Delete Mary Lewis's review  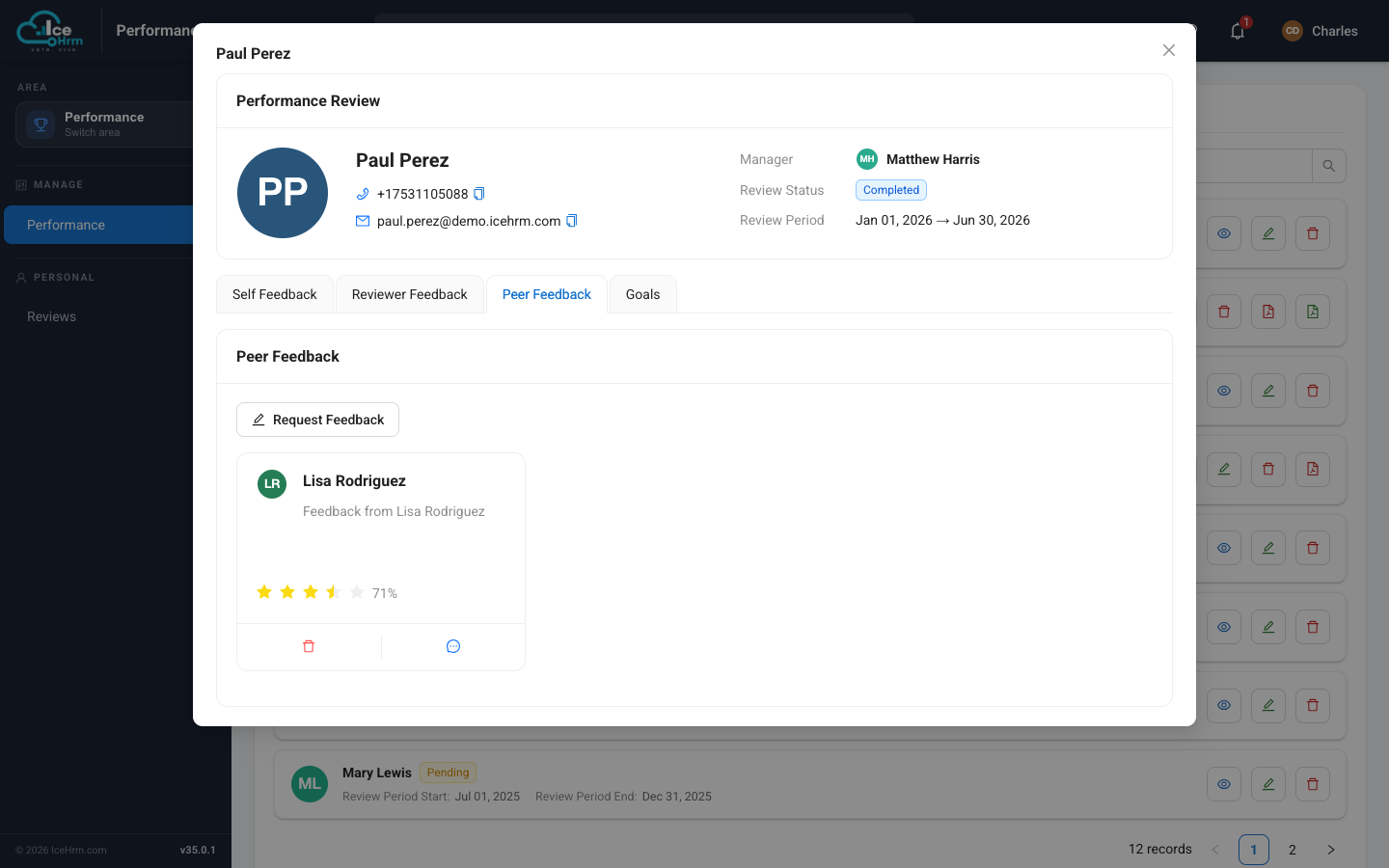pyautogui.click(x=1313, y=784)
